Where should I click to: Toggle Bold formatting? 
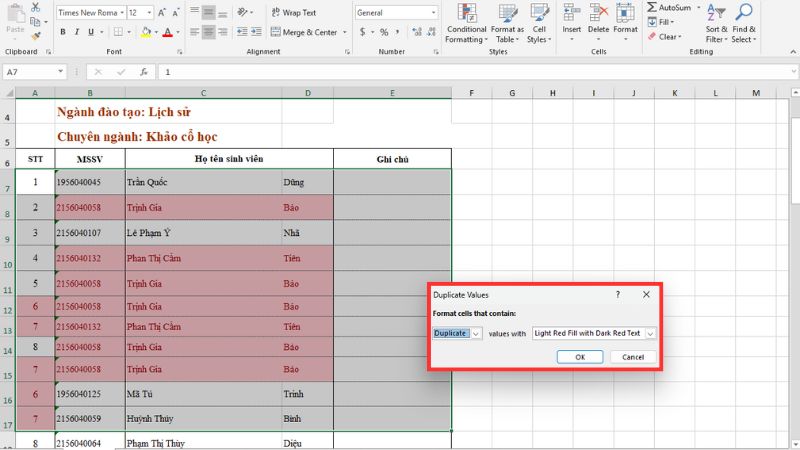pyautogui.click(x=62, y=32)
